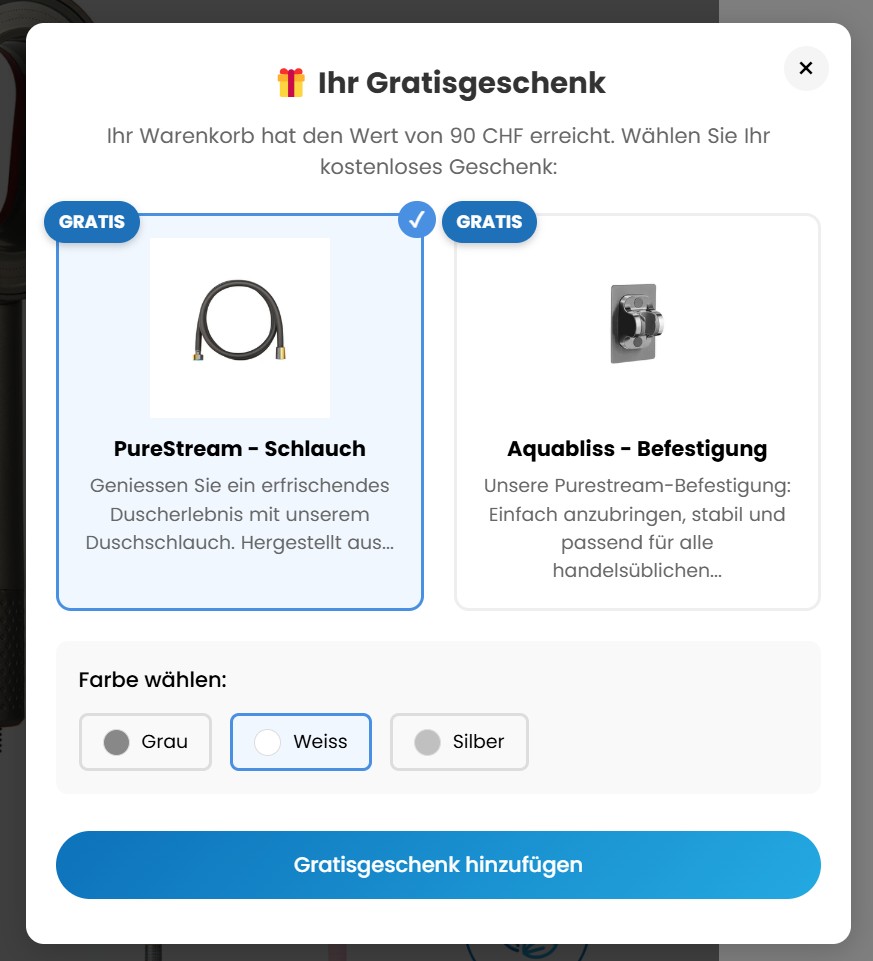Select the Aquabliss - Befestigung gift card
873x961 pixels.
click(x=637, y=412)
